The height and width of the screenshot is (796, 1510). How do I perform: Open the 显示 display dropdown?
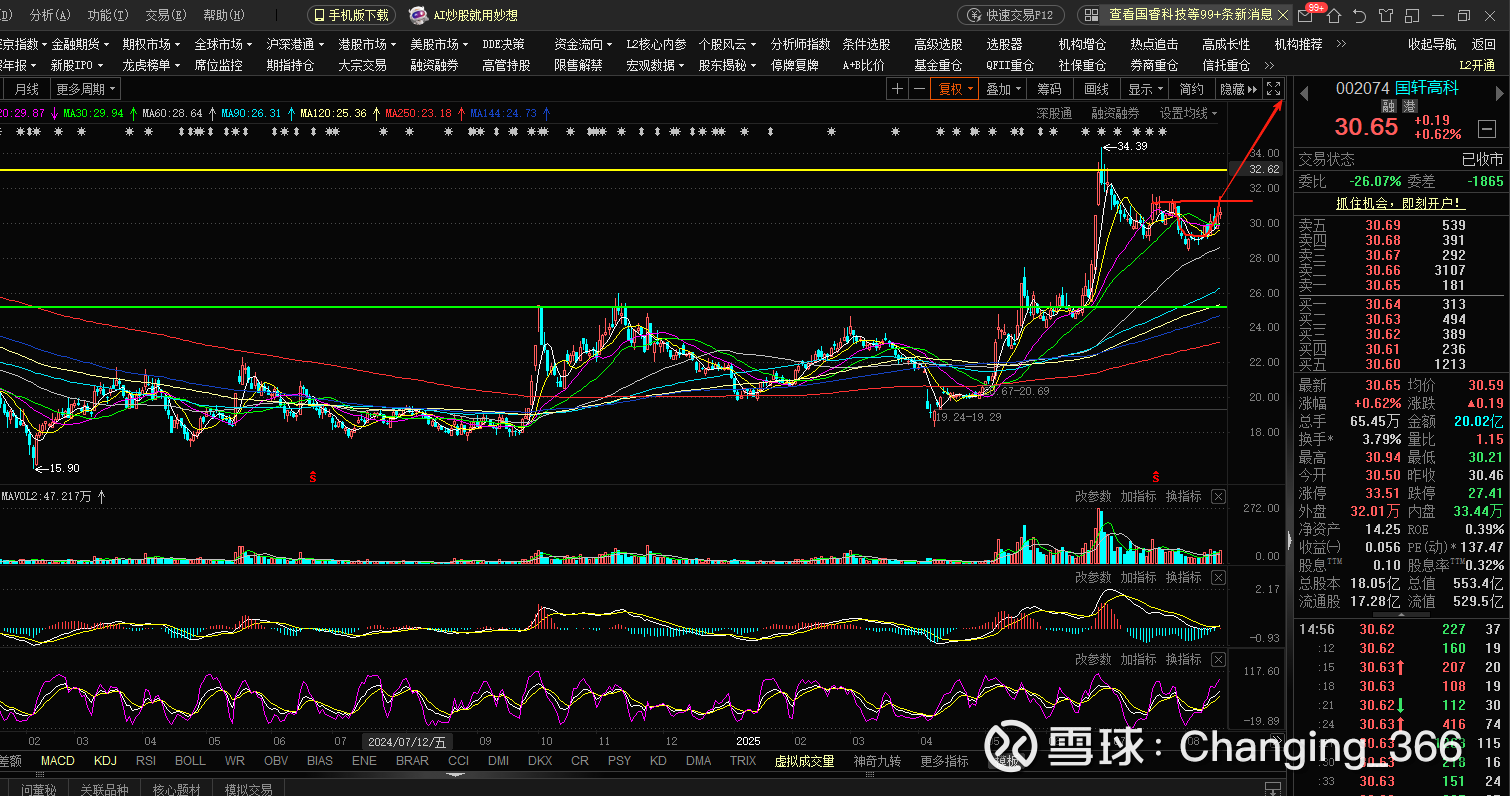pyautogui.click(x=1146, y=89)
